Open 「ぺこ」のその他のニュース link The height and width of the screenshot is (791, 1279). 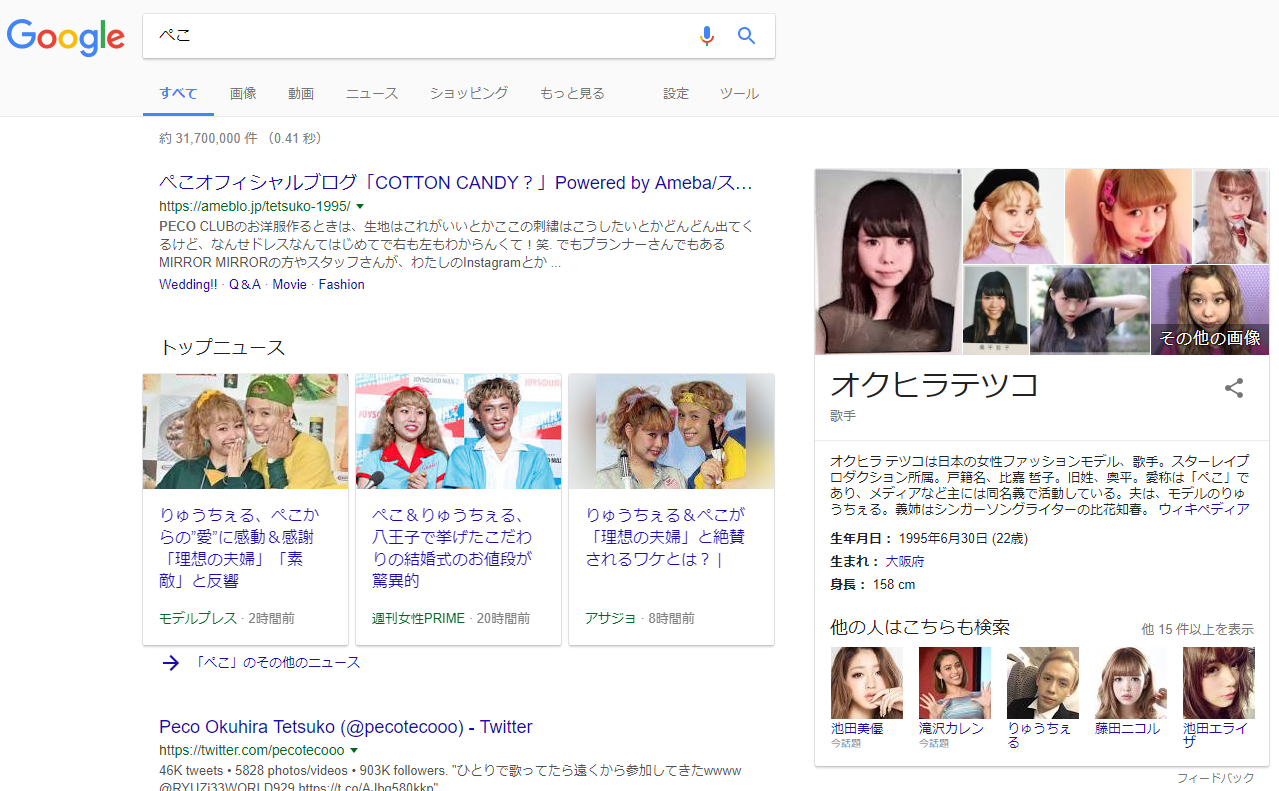(x=277, y=663)
